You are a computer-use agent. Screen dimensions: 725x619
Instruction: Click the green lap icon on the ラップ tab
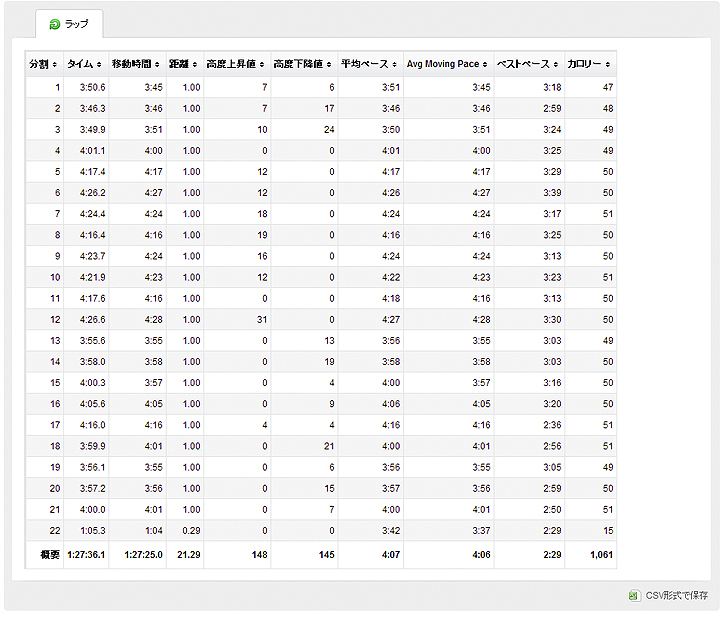coord(54,23)
